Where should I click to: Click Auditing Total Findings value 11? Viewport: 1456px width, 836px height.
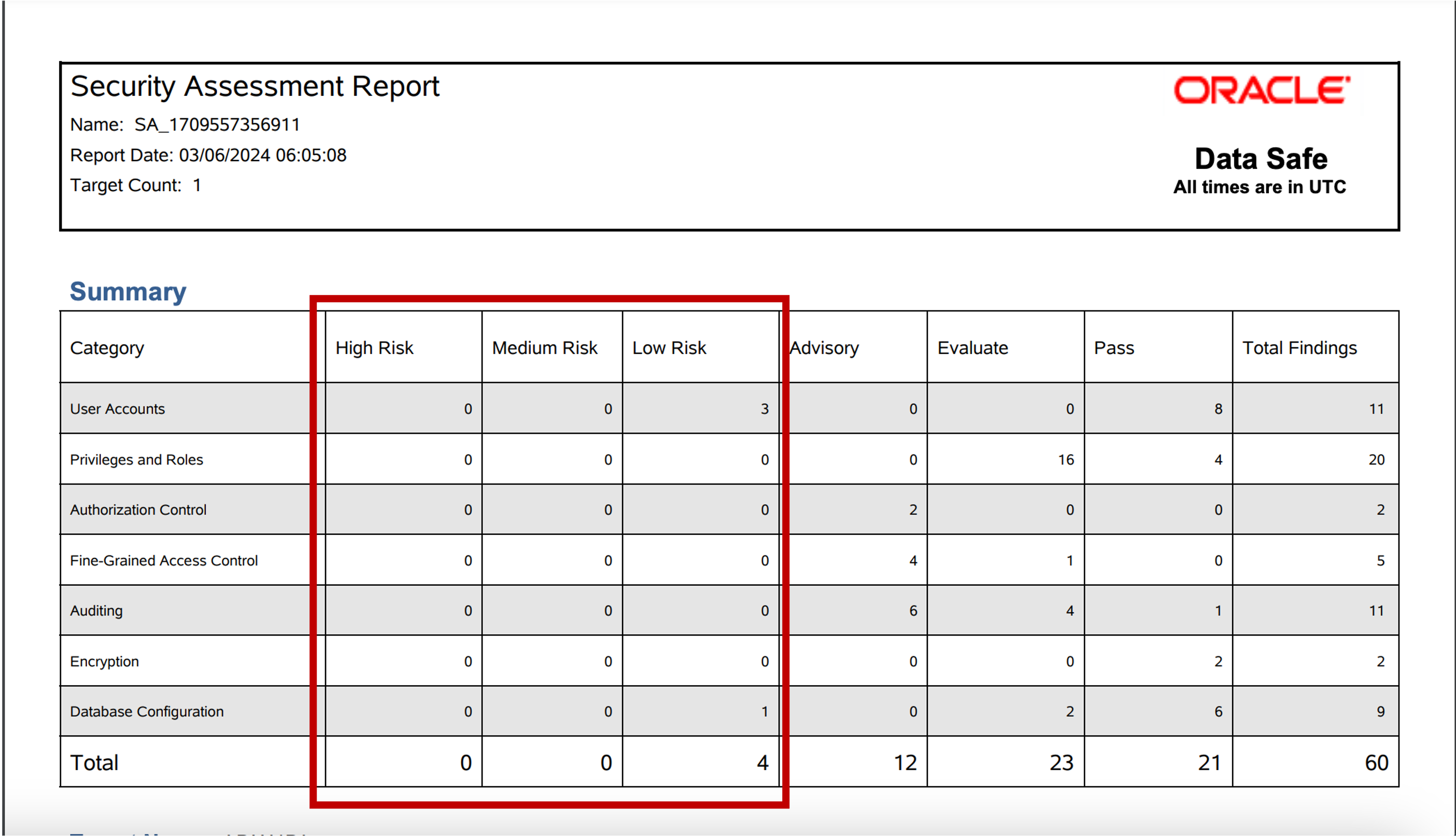pos(1377,611)
